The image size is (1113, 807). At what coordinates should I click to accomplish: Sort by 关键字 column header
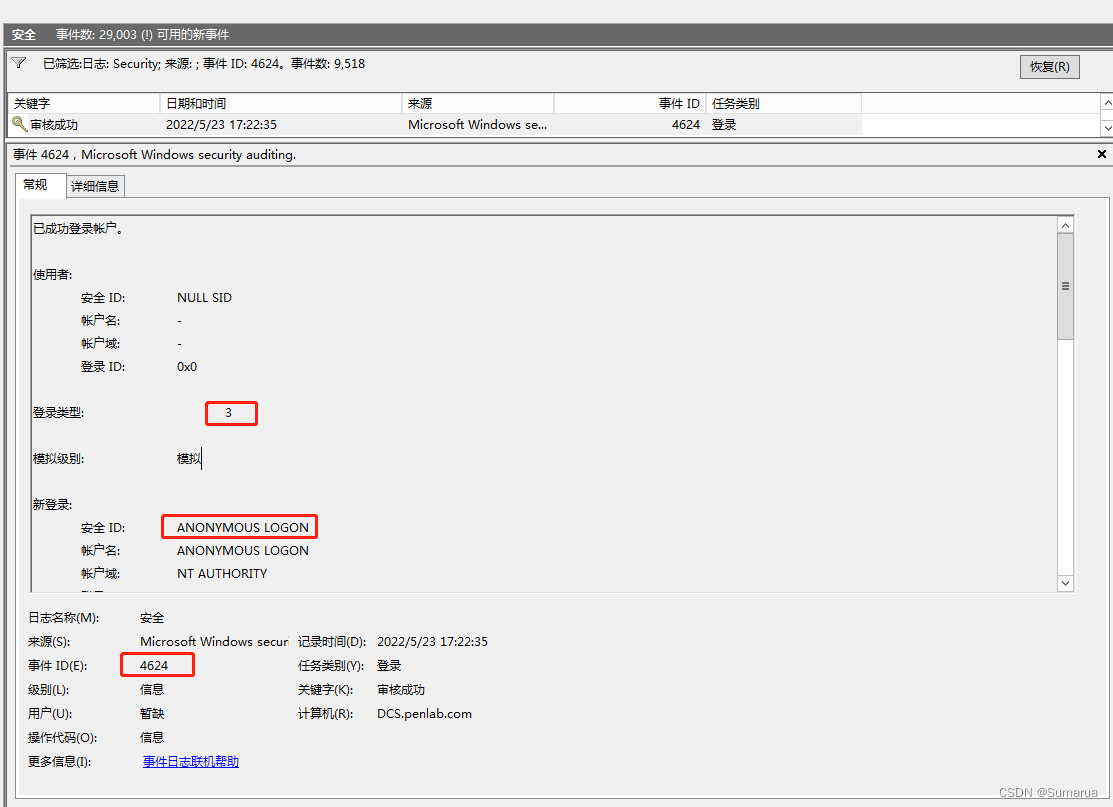pyautogui.click(x=84, y=104)
